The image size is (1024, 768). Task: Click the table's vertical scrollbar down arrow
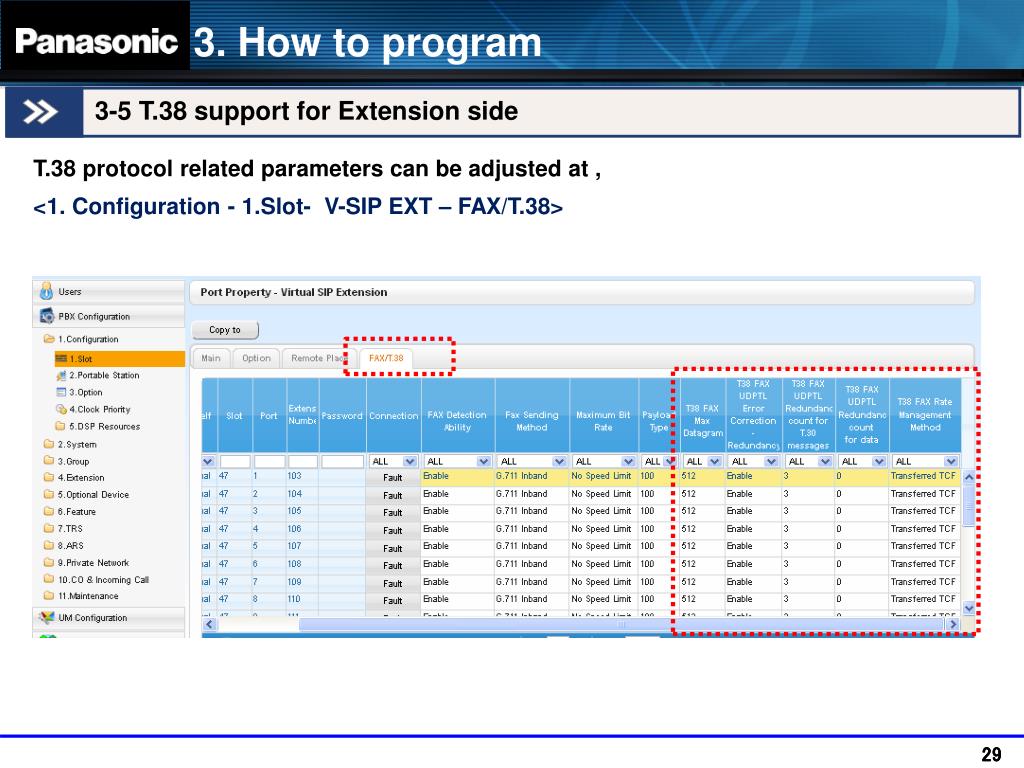969,608
